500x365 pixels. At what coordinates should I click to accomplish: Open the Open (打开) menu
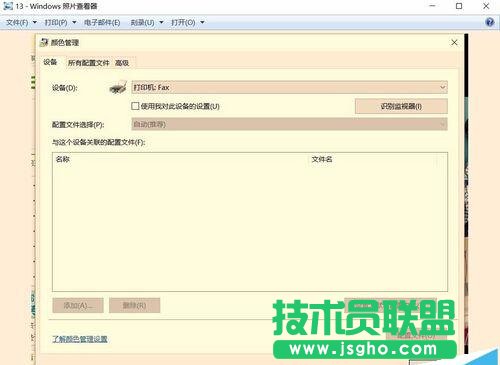coord(188,22)
